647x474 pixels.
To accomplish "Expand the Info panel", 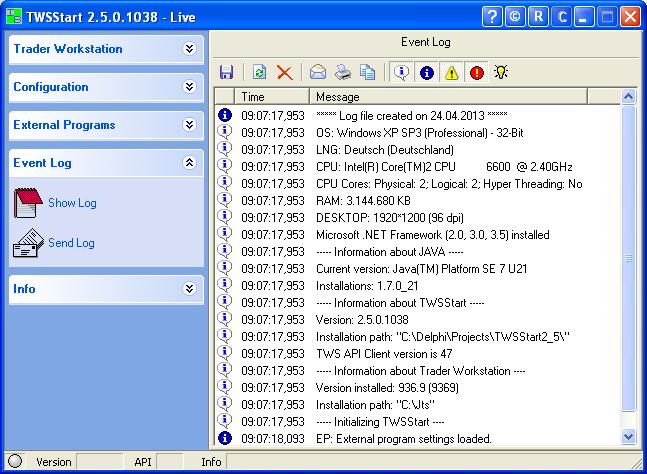I will pyautogui.click(x=189, y=289).
